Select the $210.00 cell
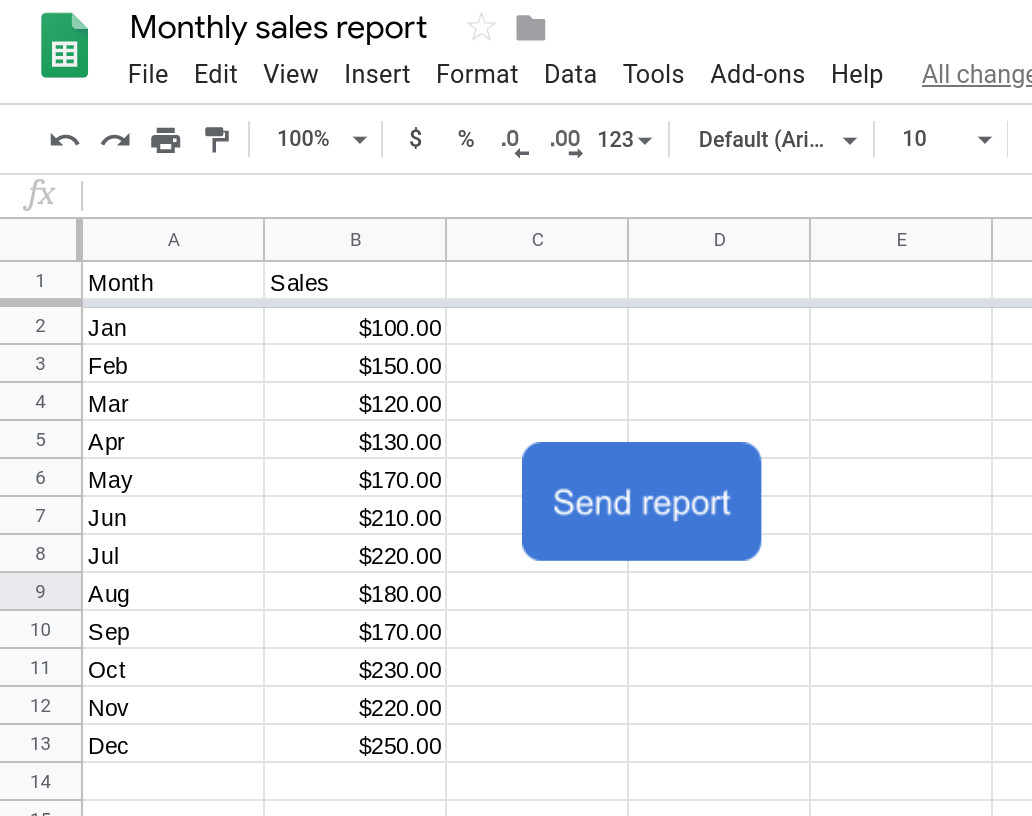The image size is (1032, 816). (355, 516)
